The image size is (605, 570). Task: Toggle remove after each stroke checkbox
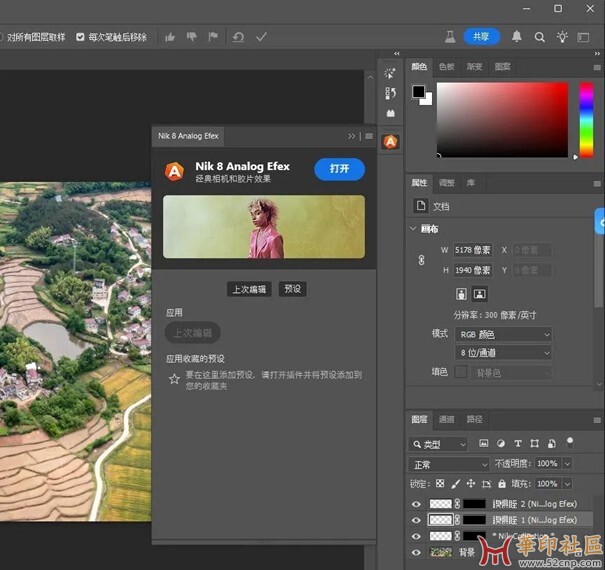pyautogui.click(x=80, y=37)
